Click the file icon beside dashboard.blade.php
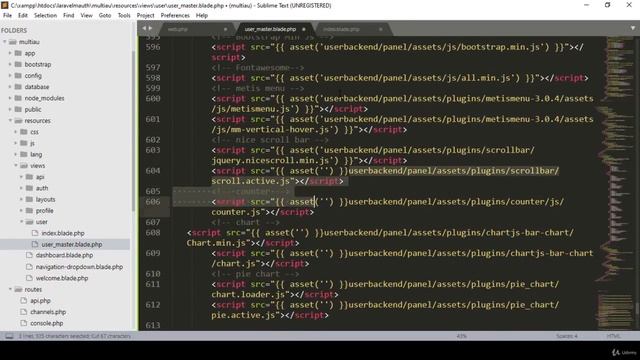 (x=29, y=255)
